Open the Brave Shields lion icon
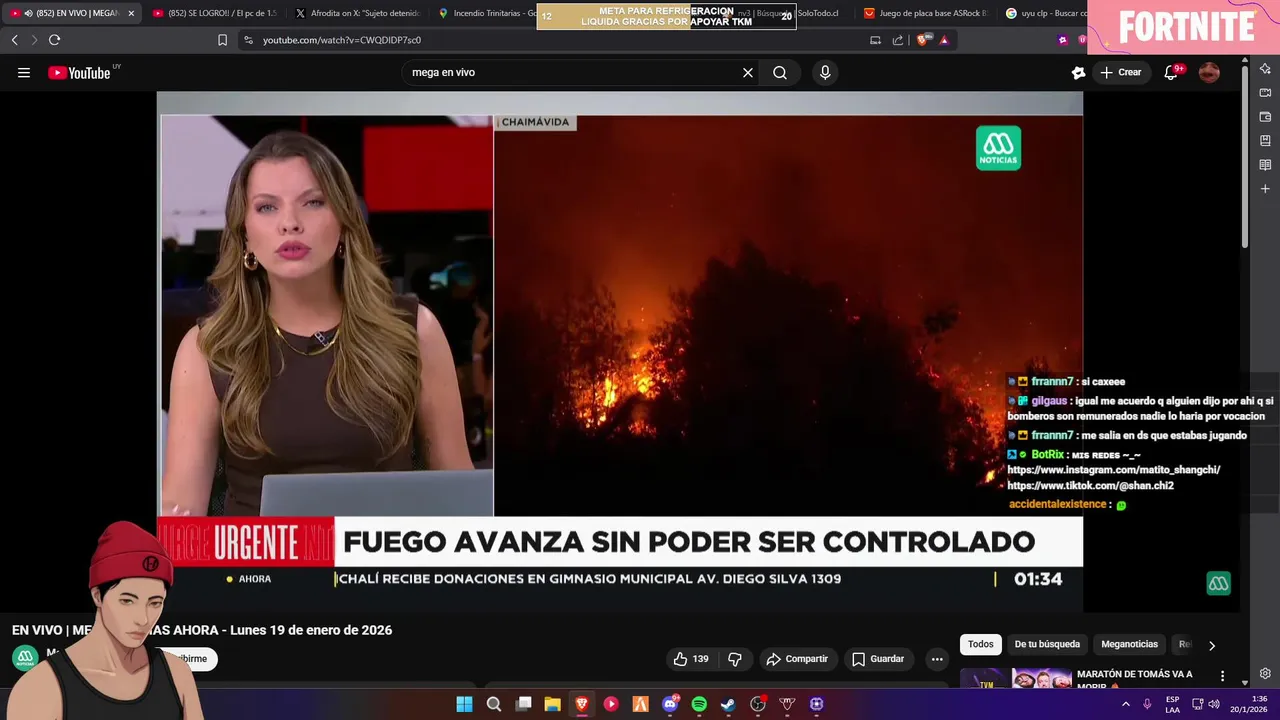The height and width of the screenshot is (720, 1280). pyautogui.click(x=922, y=40)
